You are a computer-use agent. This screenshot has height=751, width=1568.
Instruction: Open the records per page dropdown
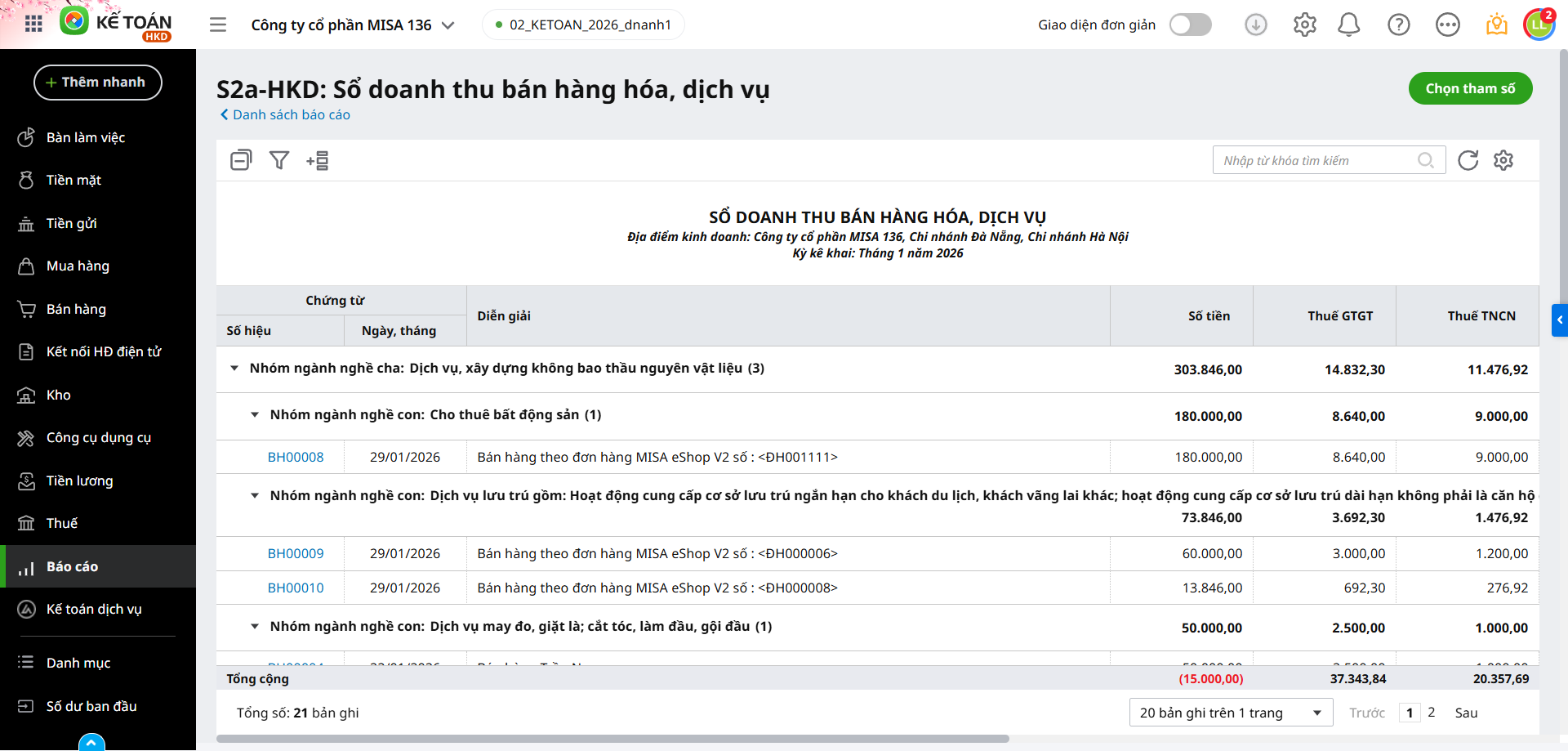click(x=1230, y=713)
